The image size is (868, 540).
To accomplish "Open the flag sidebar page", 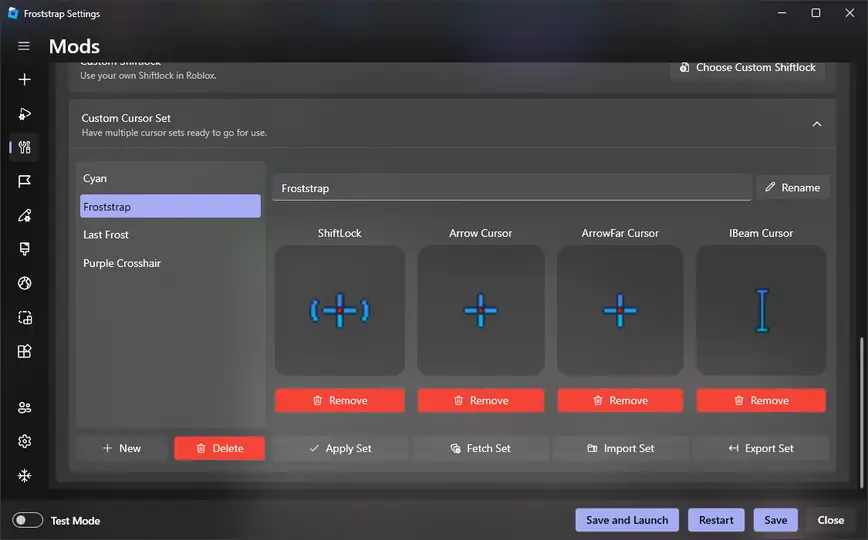I will (24, 182).
